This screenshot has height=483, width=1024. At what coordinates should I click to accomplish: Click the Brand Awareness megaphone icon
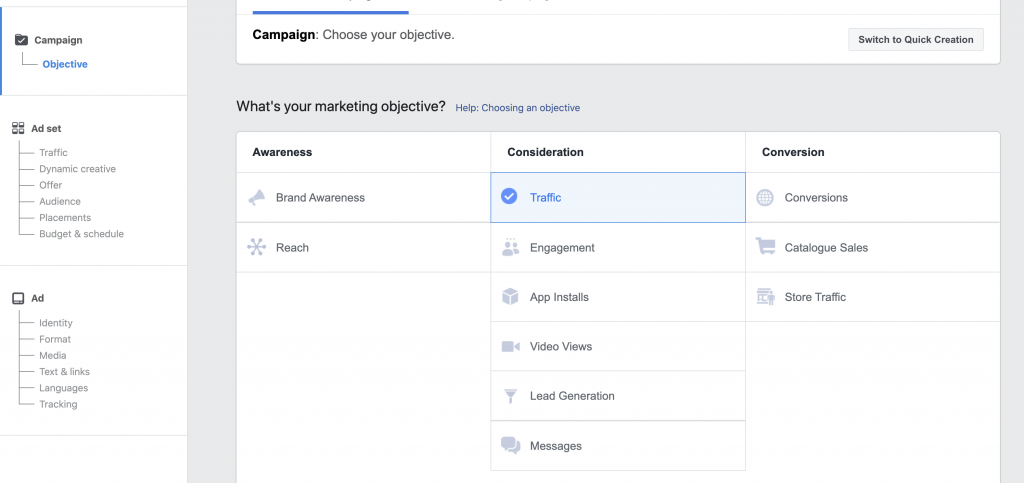(257, 197)
